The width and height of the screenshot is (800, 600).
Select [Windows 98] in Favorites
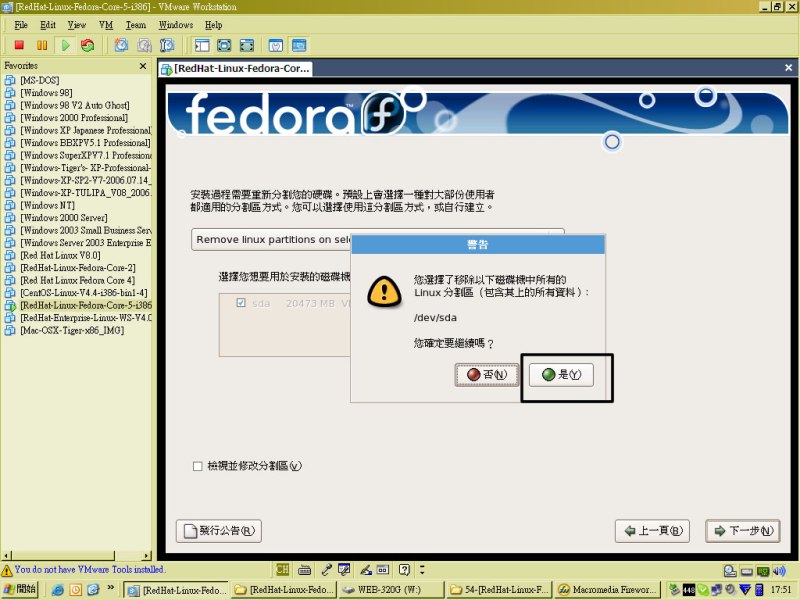(46, 93)
